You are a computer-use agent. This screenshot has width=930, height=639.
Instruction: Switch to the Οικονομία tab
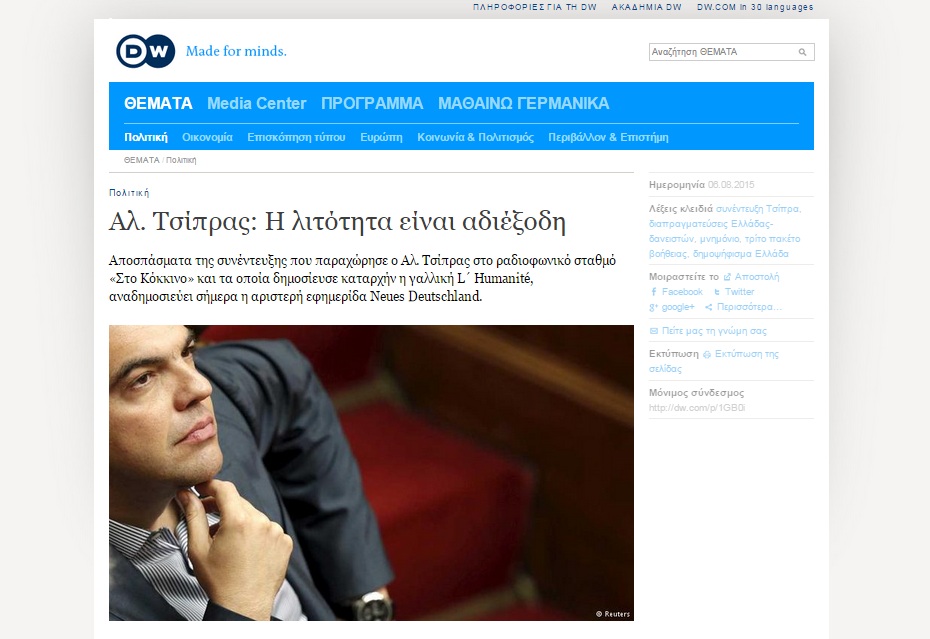207,137
